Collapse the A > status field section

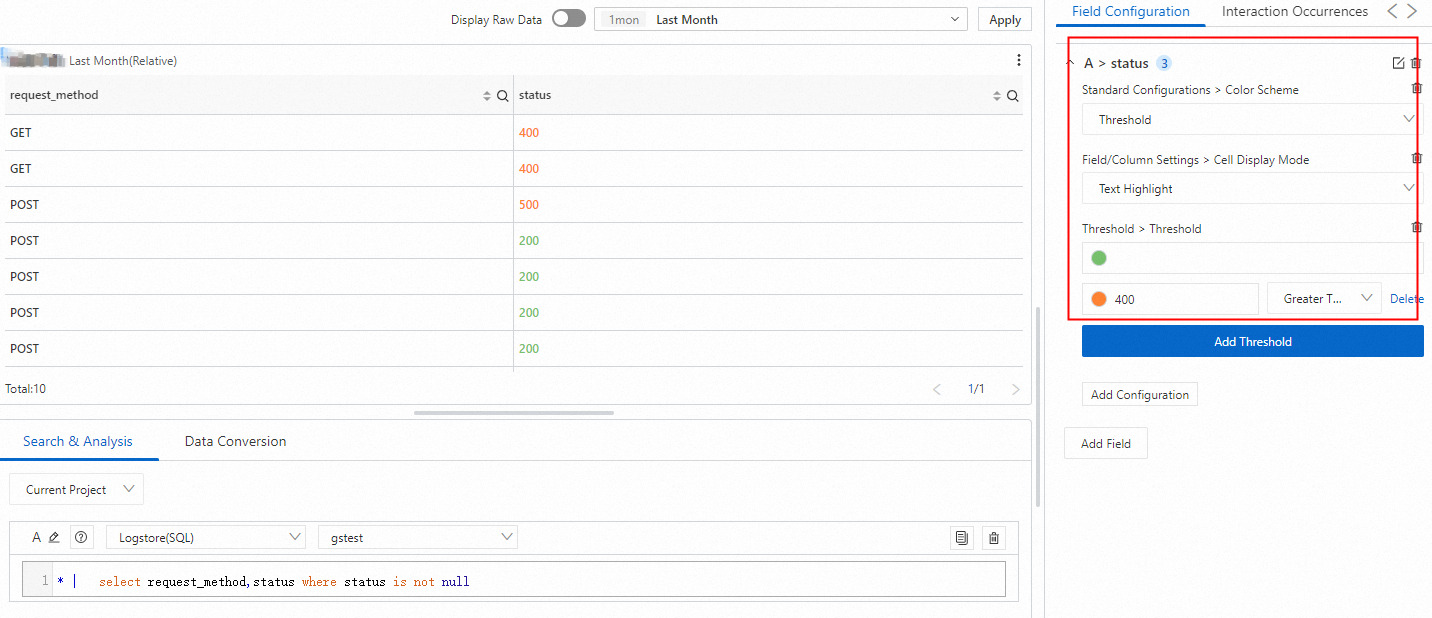(1070, 63)
